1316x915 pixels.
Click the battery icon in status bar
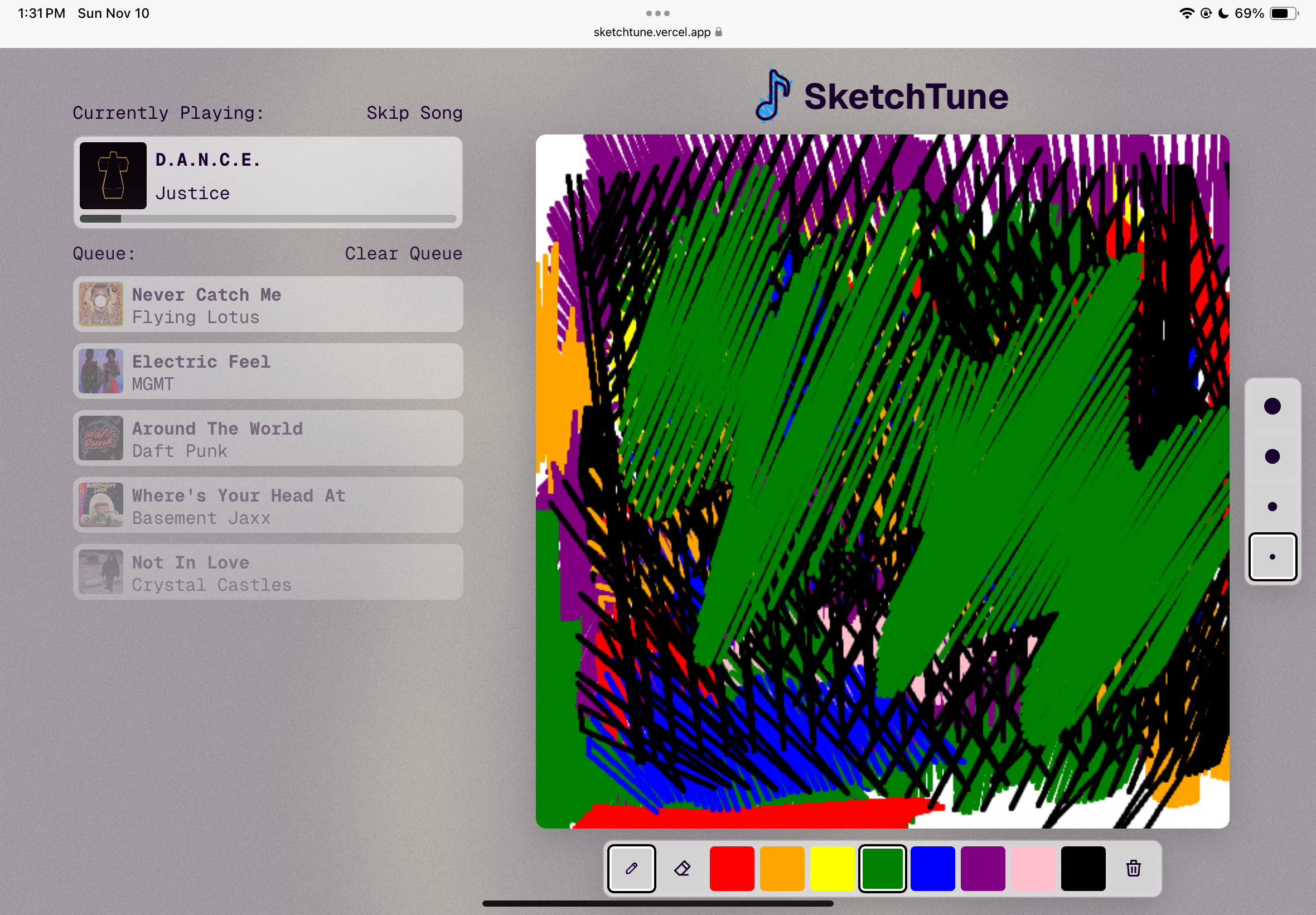[1283, 13]
